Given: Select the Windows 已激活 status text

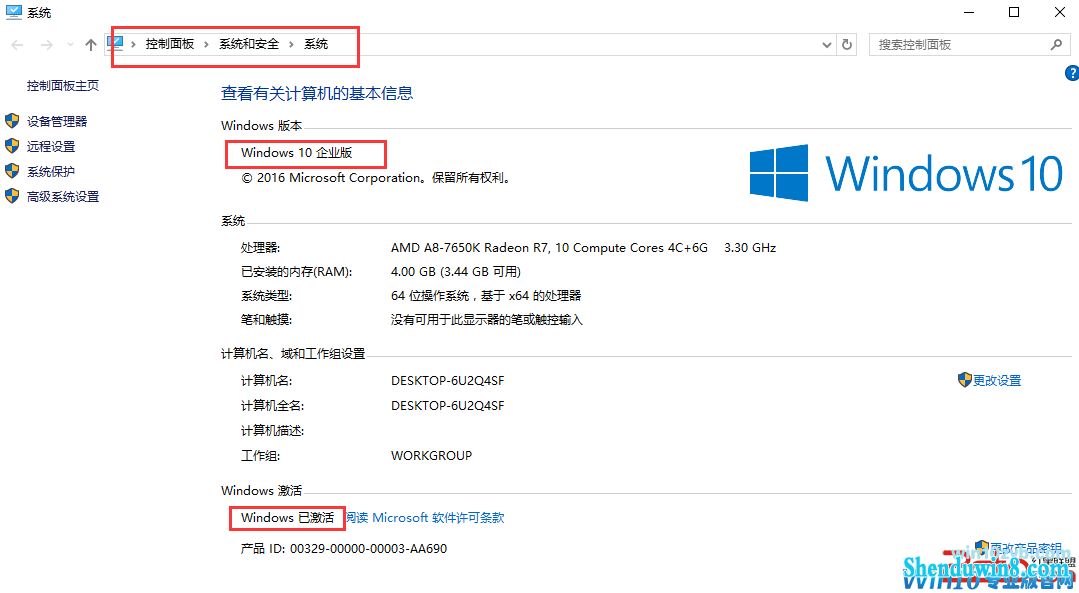Looking at the screenshot, I should (287, 517).
